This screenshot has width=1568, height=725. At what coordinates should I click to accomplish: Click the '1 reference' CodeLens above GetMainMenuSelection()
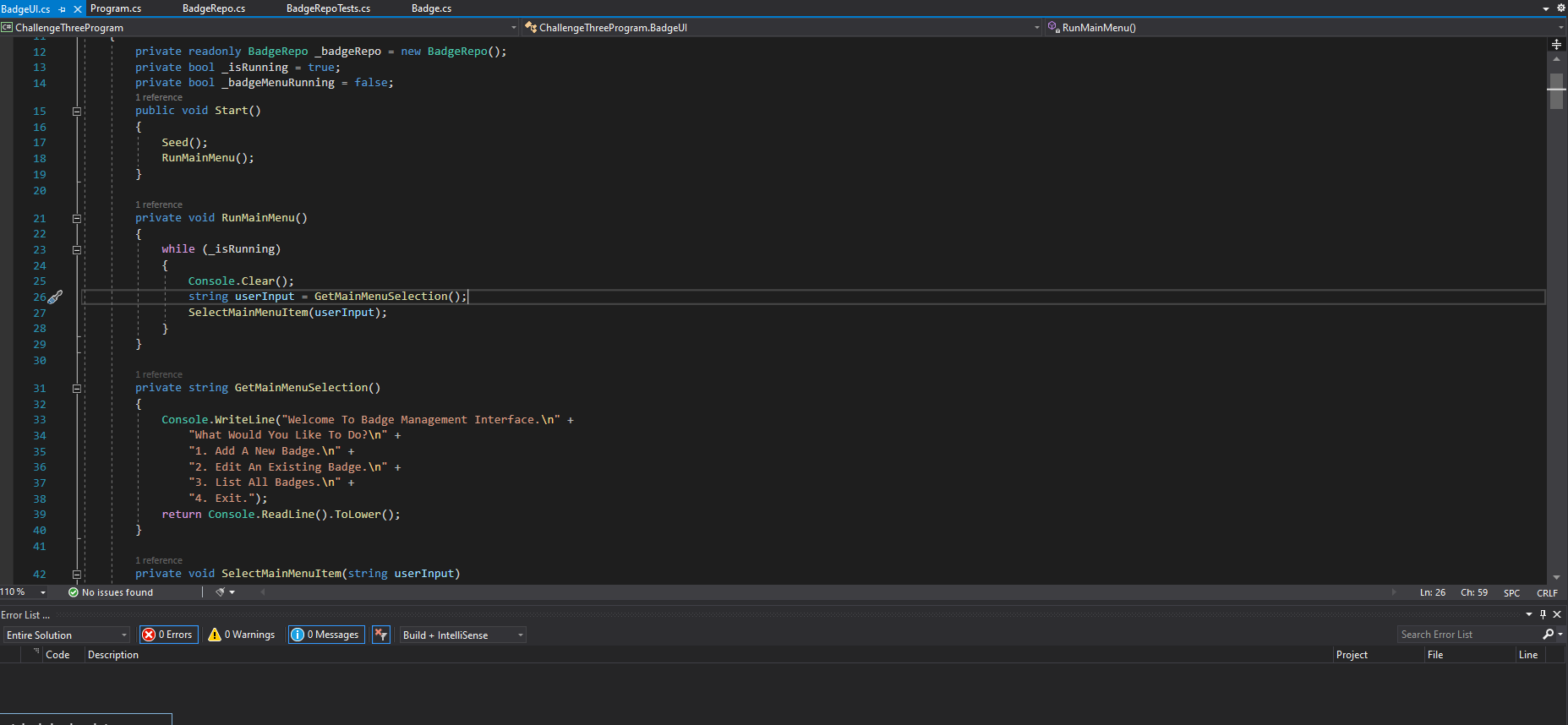[x=159, y=374]
